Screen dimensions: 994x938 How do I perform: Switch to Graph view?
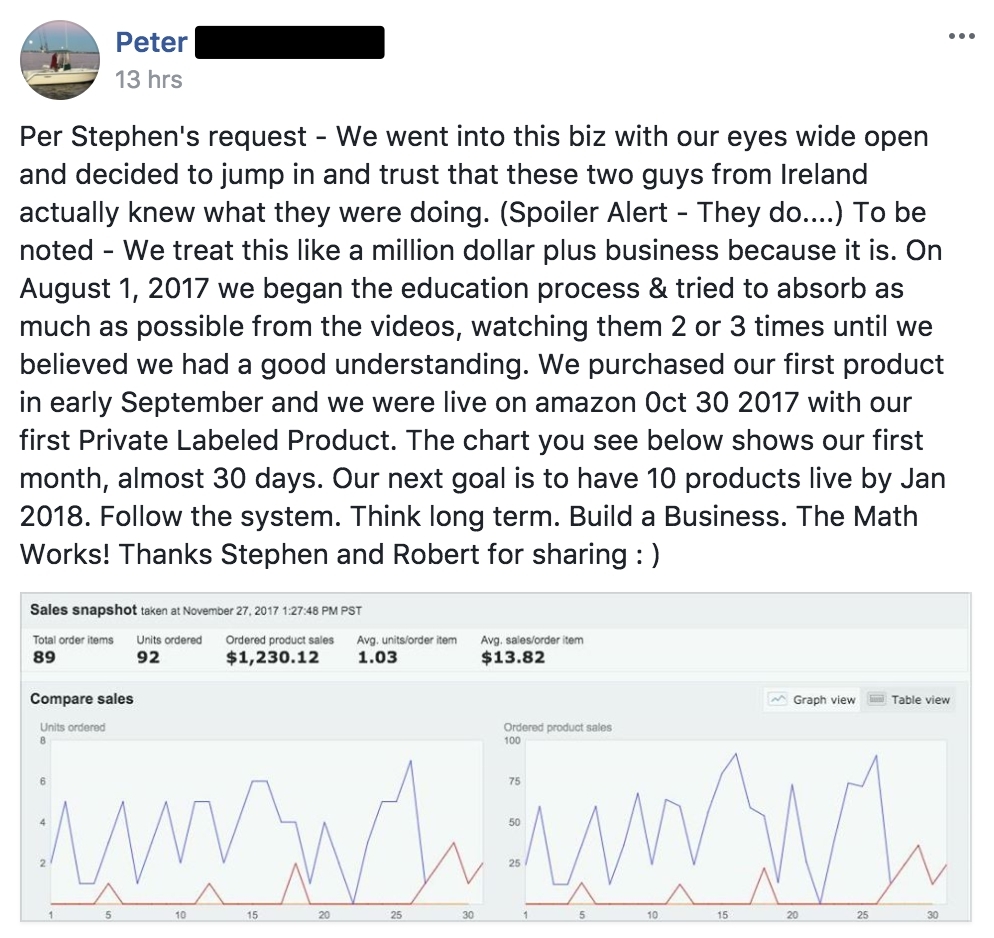[x=812, y=700]
